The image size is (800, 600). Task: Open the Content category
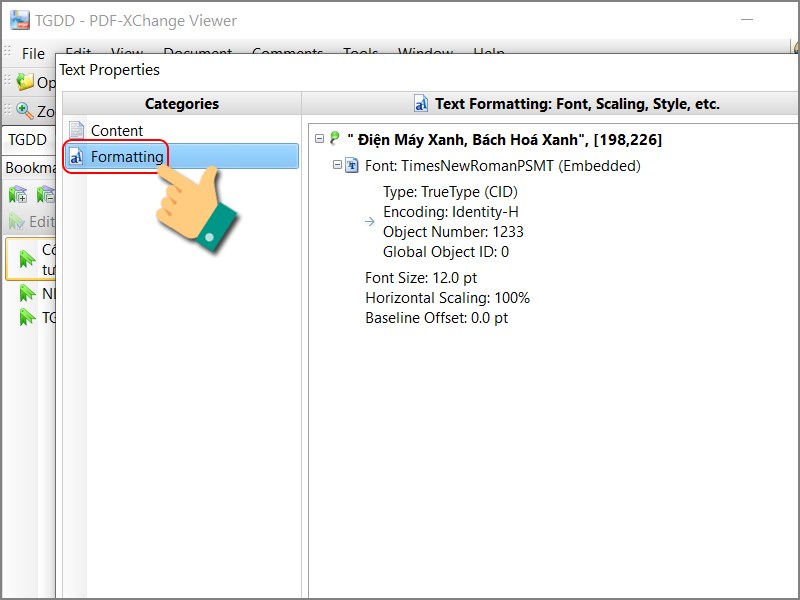116,130
